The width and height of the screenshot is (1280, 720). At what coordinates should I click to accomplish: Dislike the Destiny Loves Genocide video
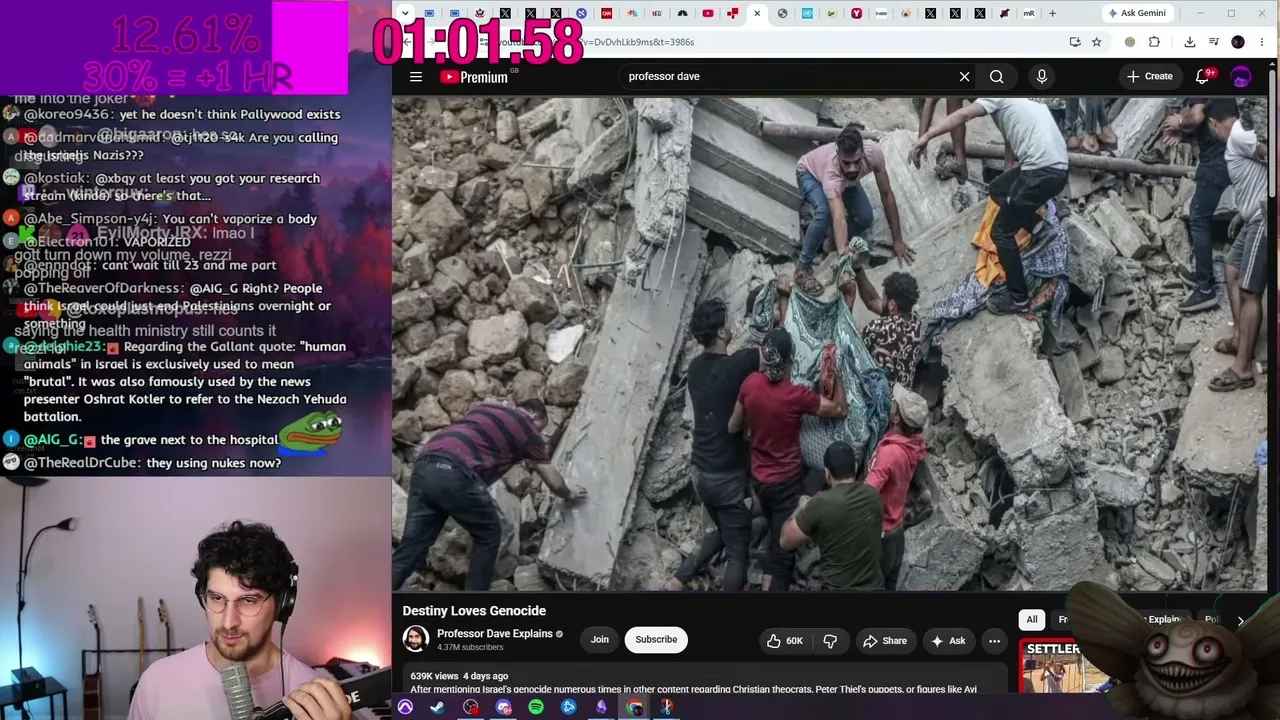(x=830, y=641)
